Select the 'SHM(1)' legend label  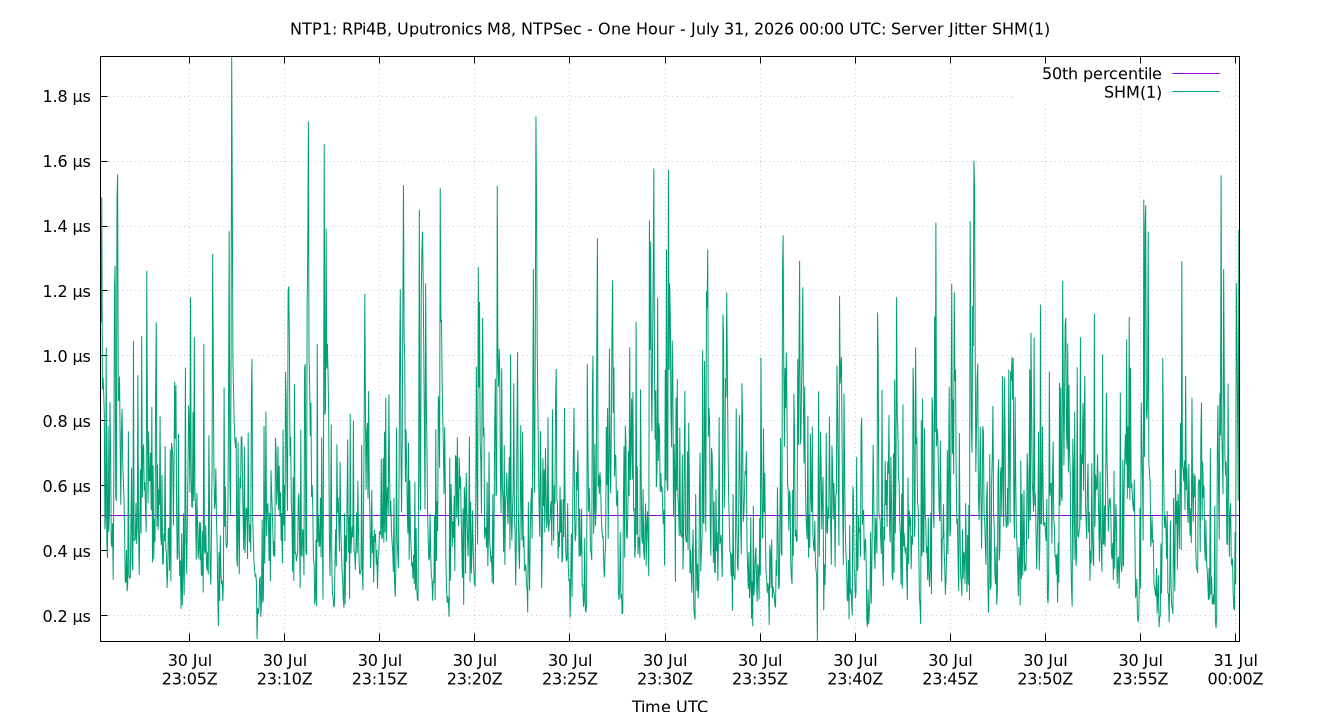[1133, 92]
